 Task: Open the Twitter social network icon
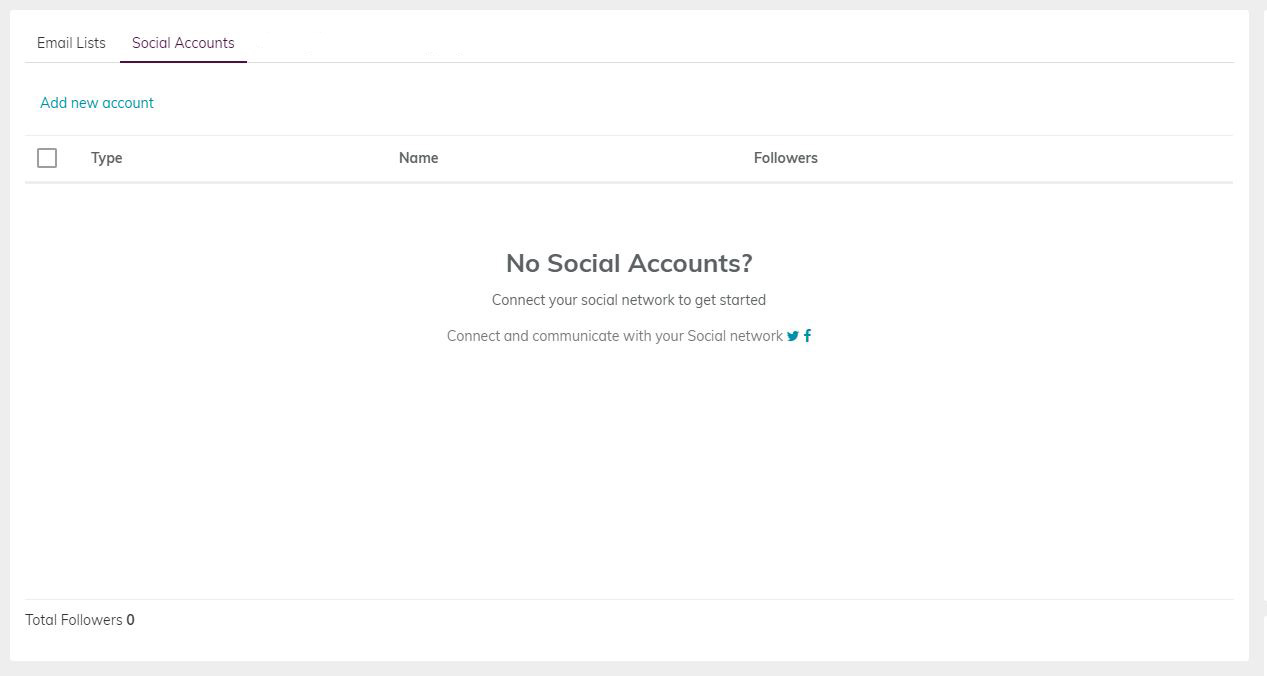tap(793, 336)
